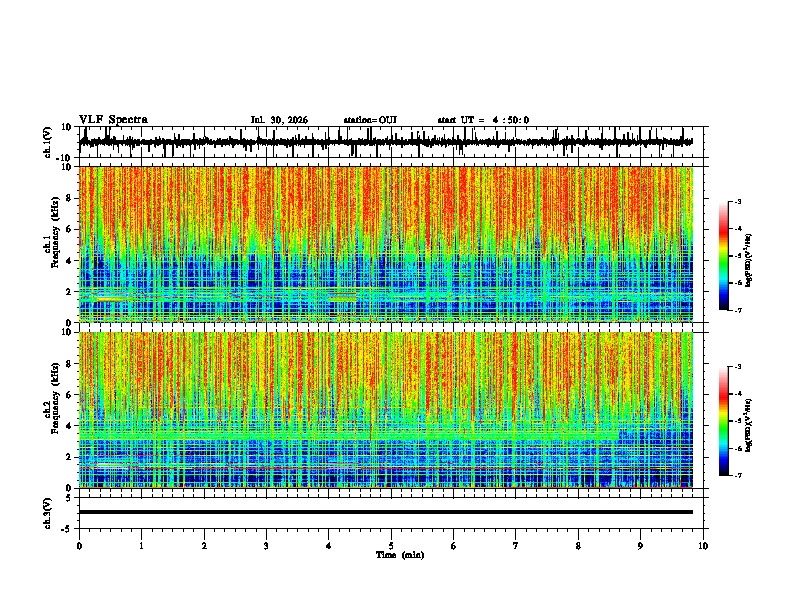This screenshot has width=792, height=612.
Task: Click the time axis tick label "6"
Action: (x=454, y=546)
